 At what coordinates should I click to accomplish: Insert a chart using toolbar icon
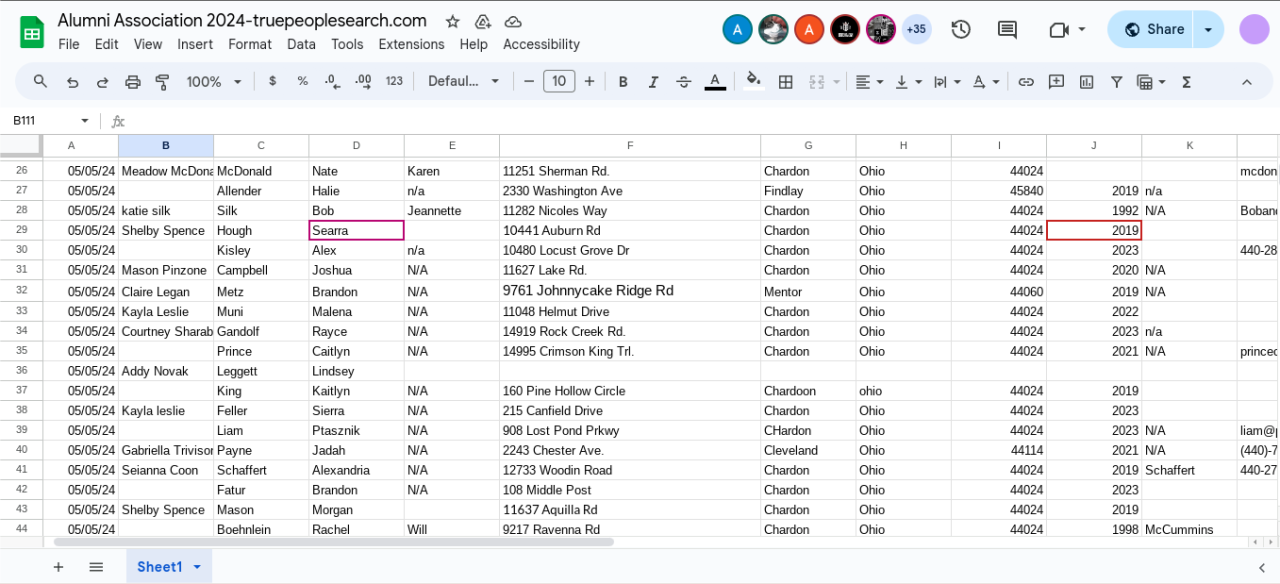[1086, 82]
